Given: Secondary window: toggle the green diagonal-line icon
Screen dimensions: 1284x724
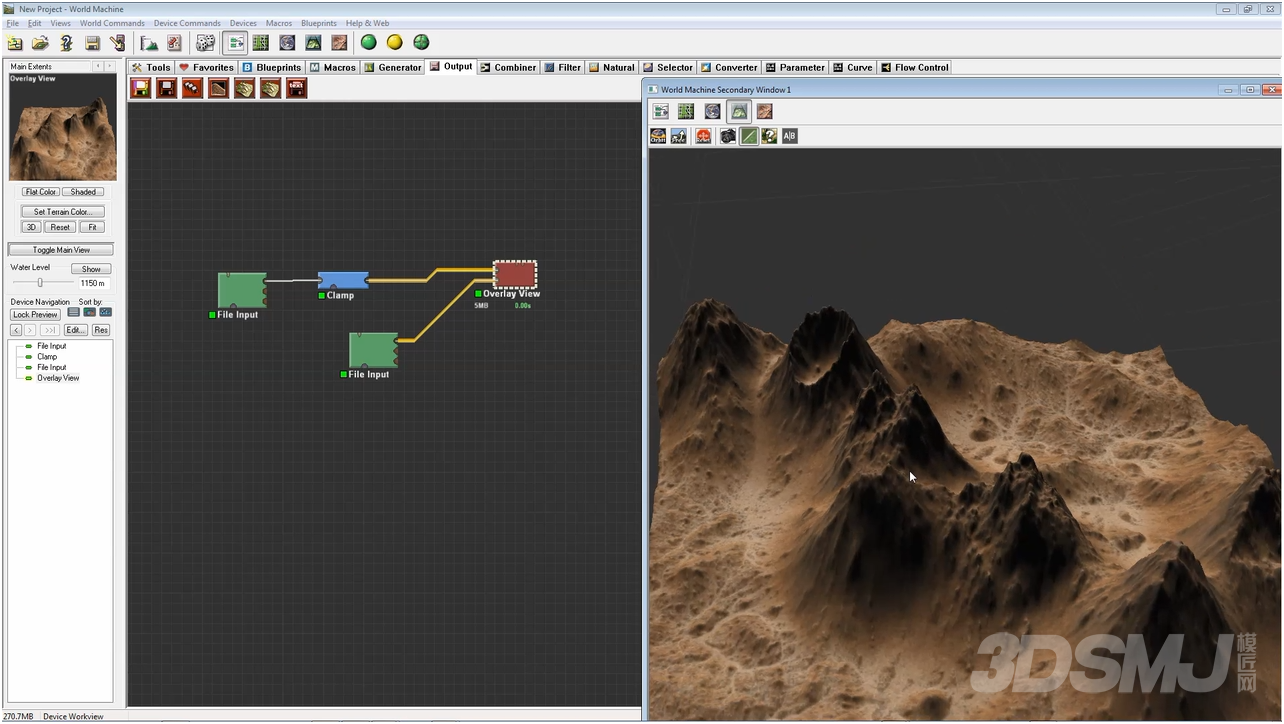Looking at the screenshot, I should 749,136.
